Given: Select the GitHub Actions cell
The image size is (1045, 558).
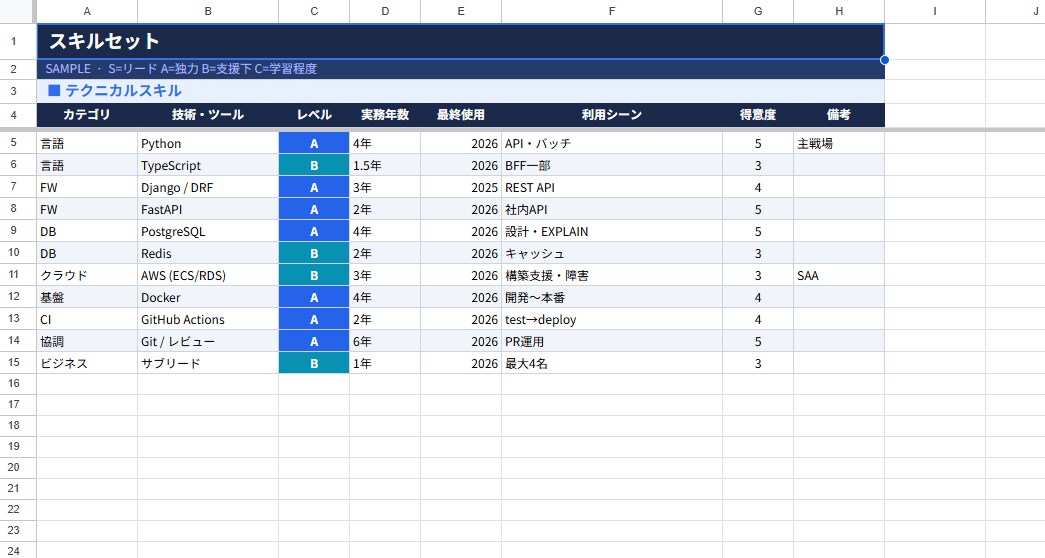Looking at the screenshot, I should 208,319.
